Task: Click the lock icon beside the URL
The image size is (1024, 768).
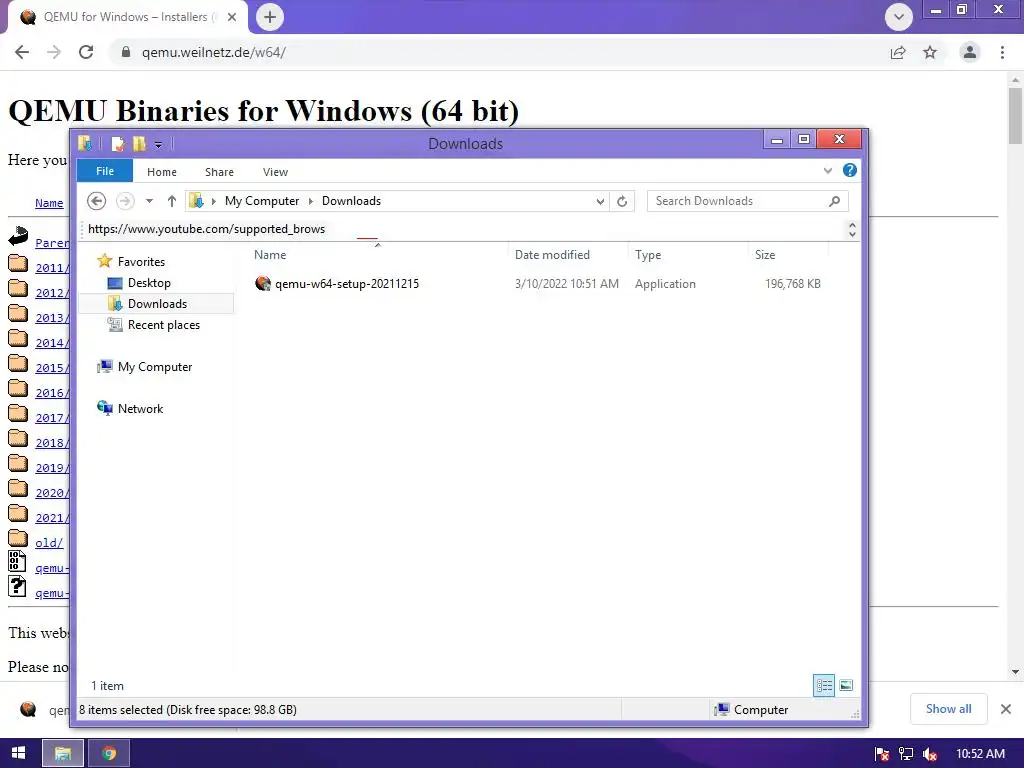Action: [x=126, y=52]
